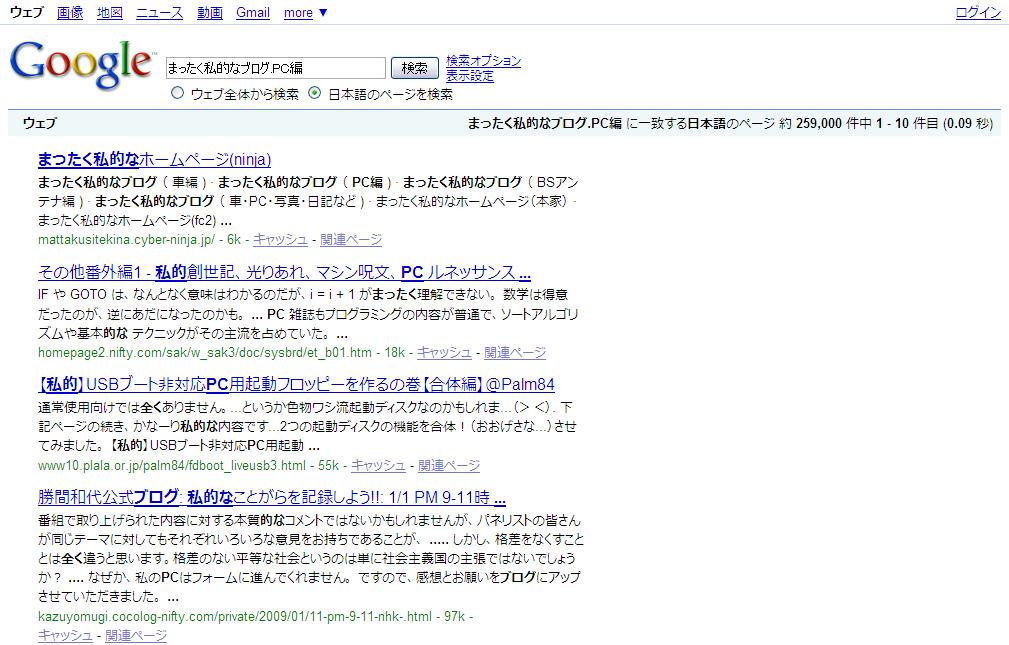Open the ニュース link in top navigation

click(x=160, y=12)
